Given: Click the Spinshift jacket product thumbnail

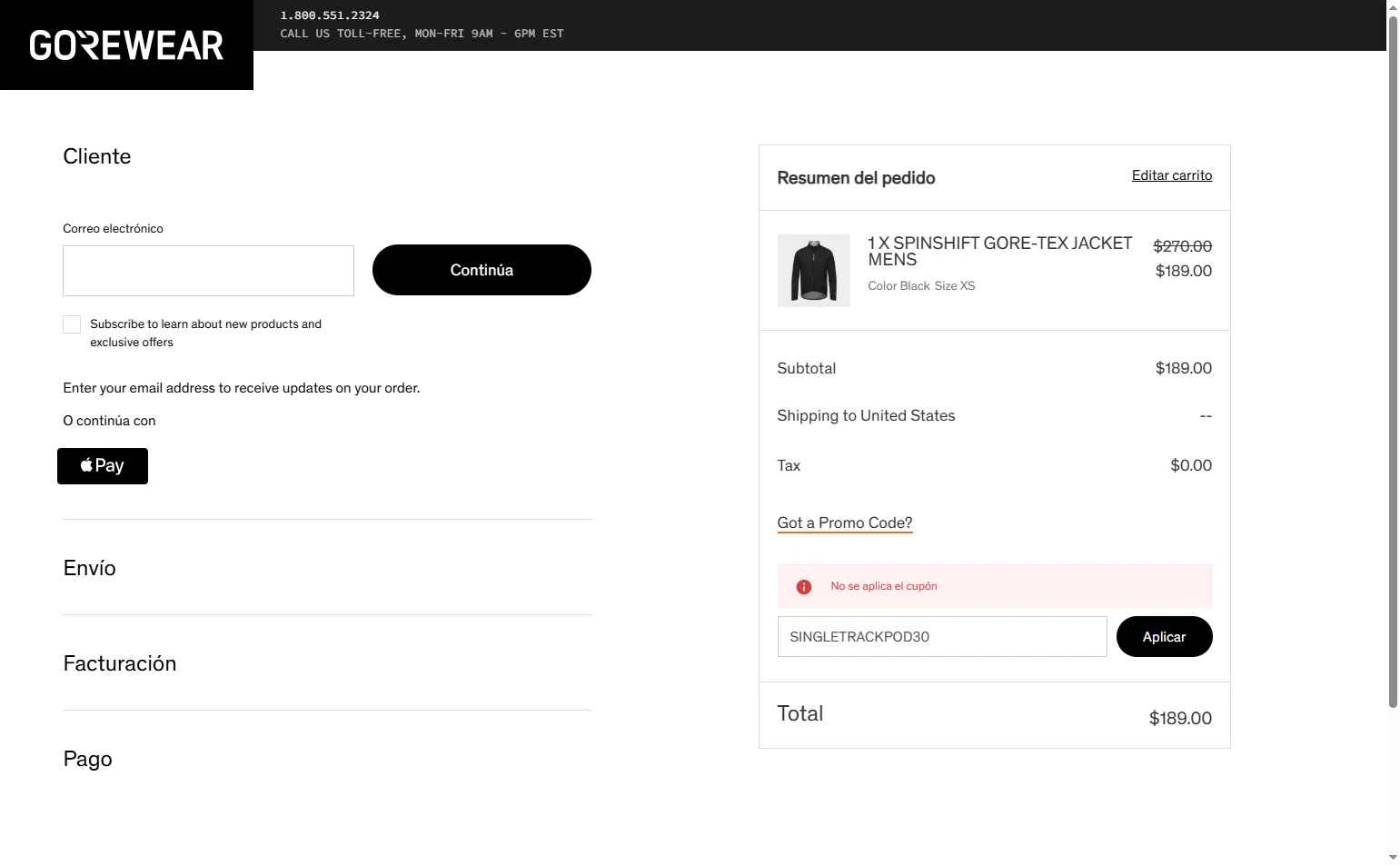Looking at the screenshot, I should [814, 271].
